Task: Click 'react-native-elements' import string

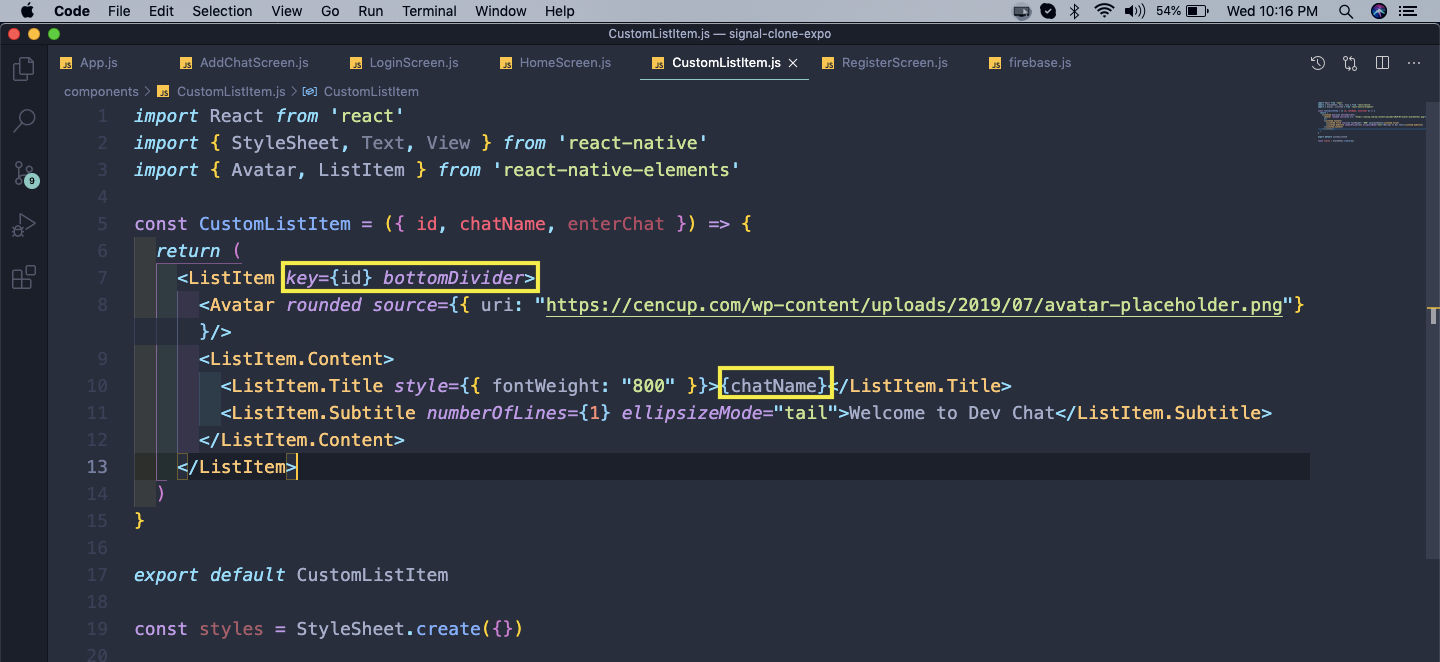Action: click(x=616, y=170)
